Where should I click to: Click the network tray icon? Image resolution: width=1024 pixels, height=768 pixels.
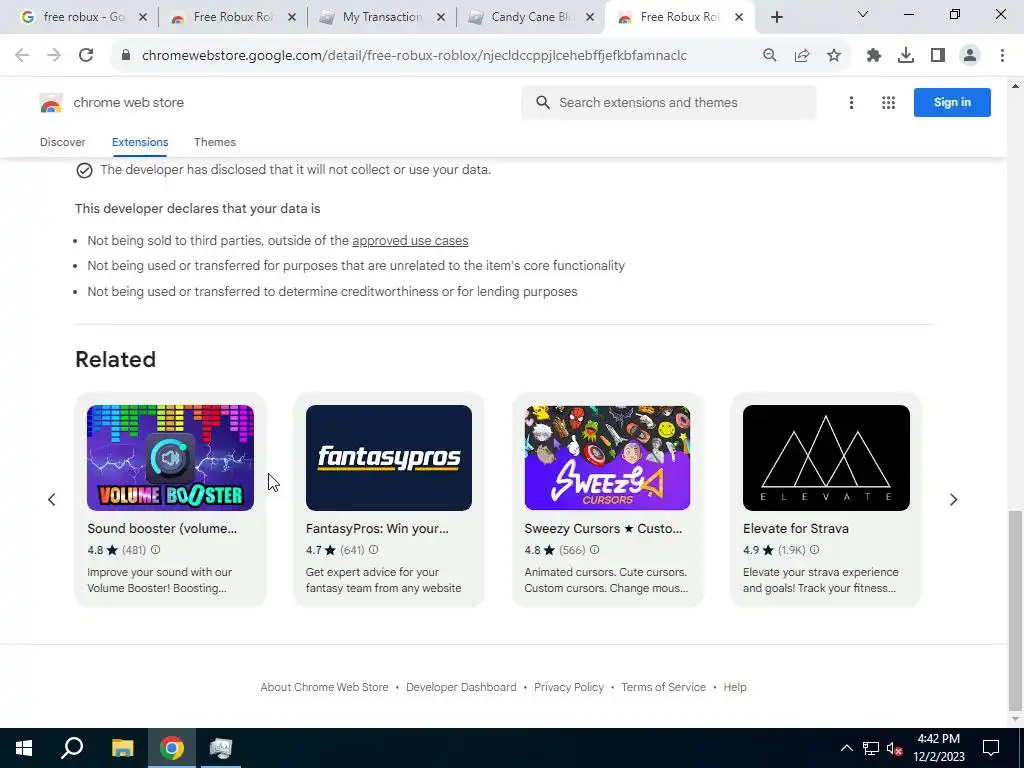[x=871, y=748]
